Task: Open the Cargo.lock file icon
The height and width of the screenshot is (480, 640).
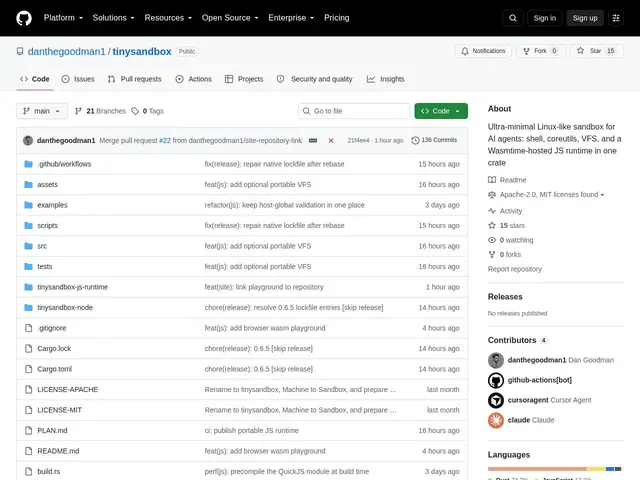Action: tap(28, 349)
